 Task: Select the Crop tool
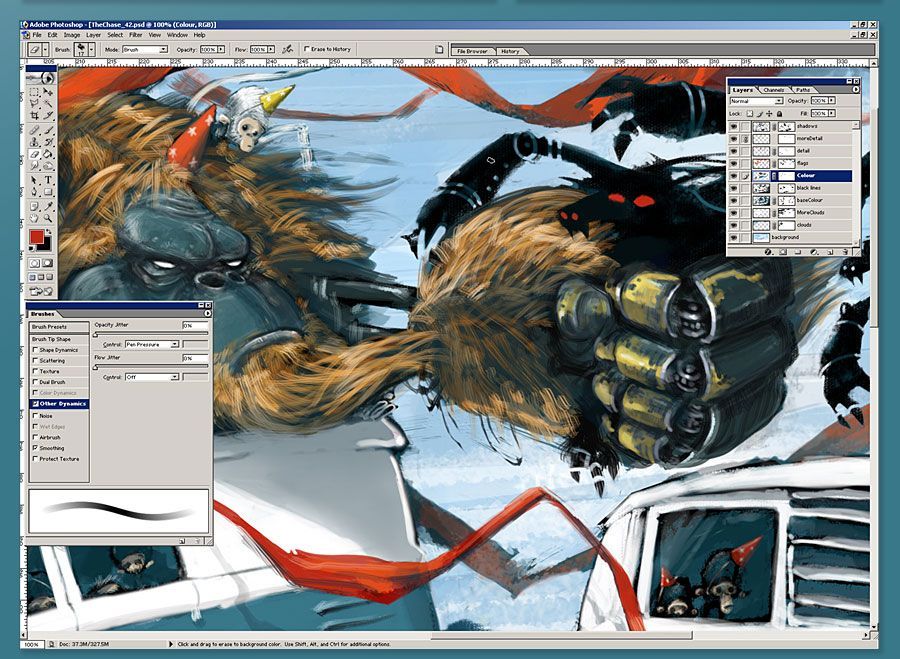[x=34, y=115]
